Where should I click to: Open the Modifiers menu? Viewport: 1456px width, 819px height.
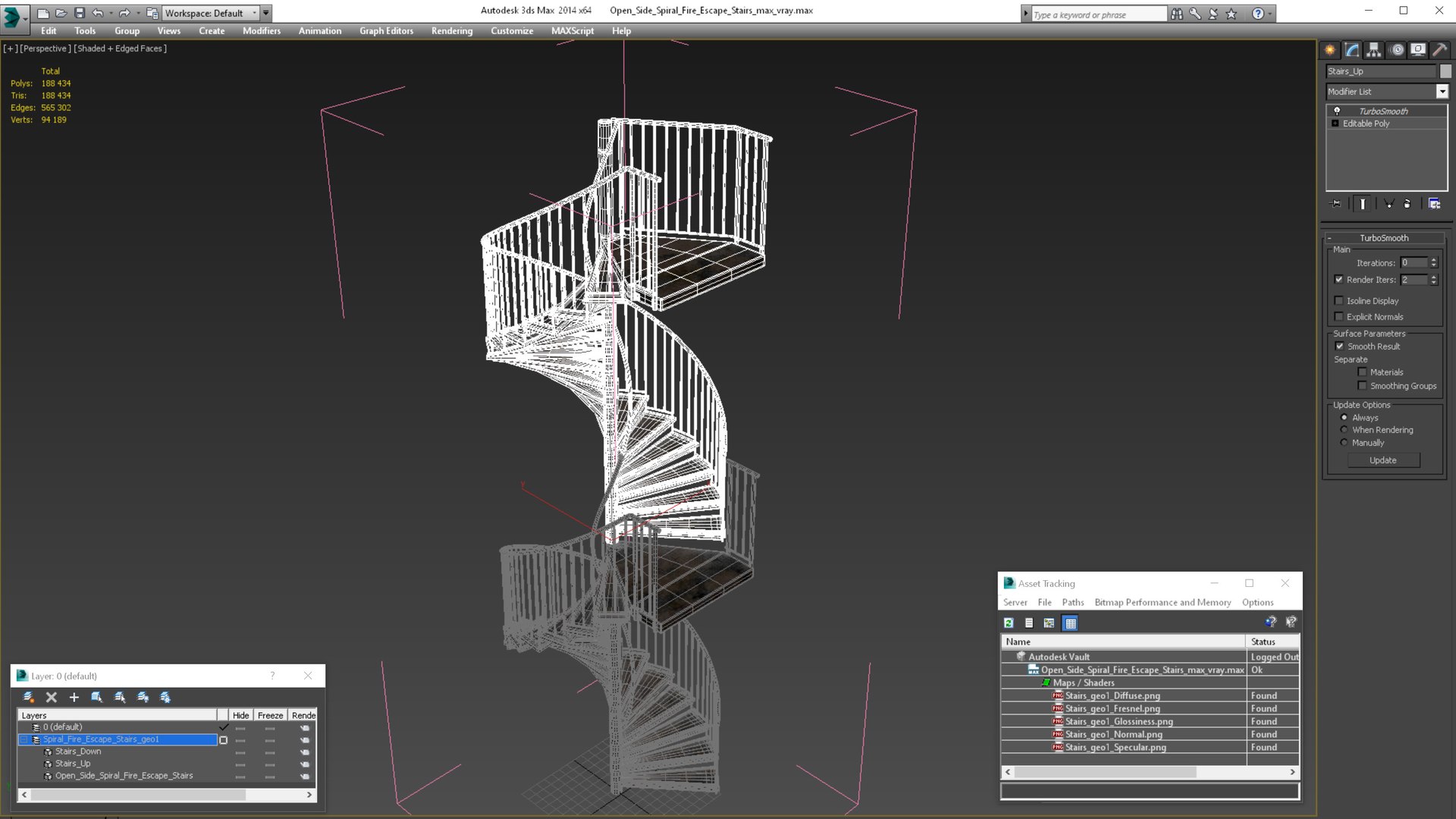pyautogui.click(x=262, y=31)
